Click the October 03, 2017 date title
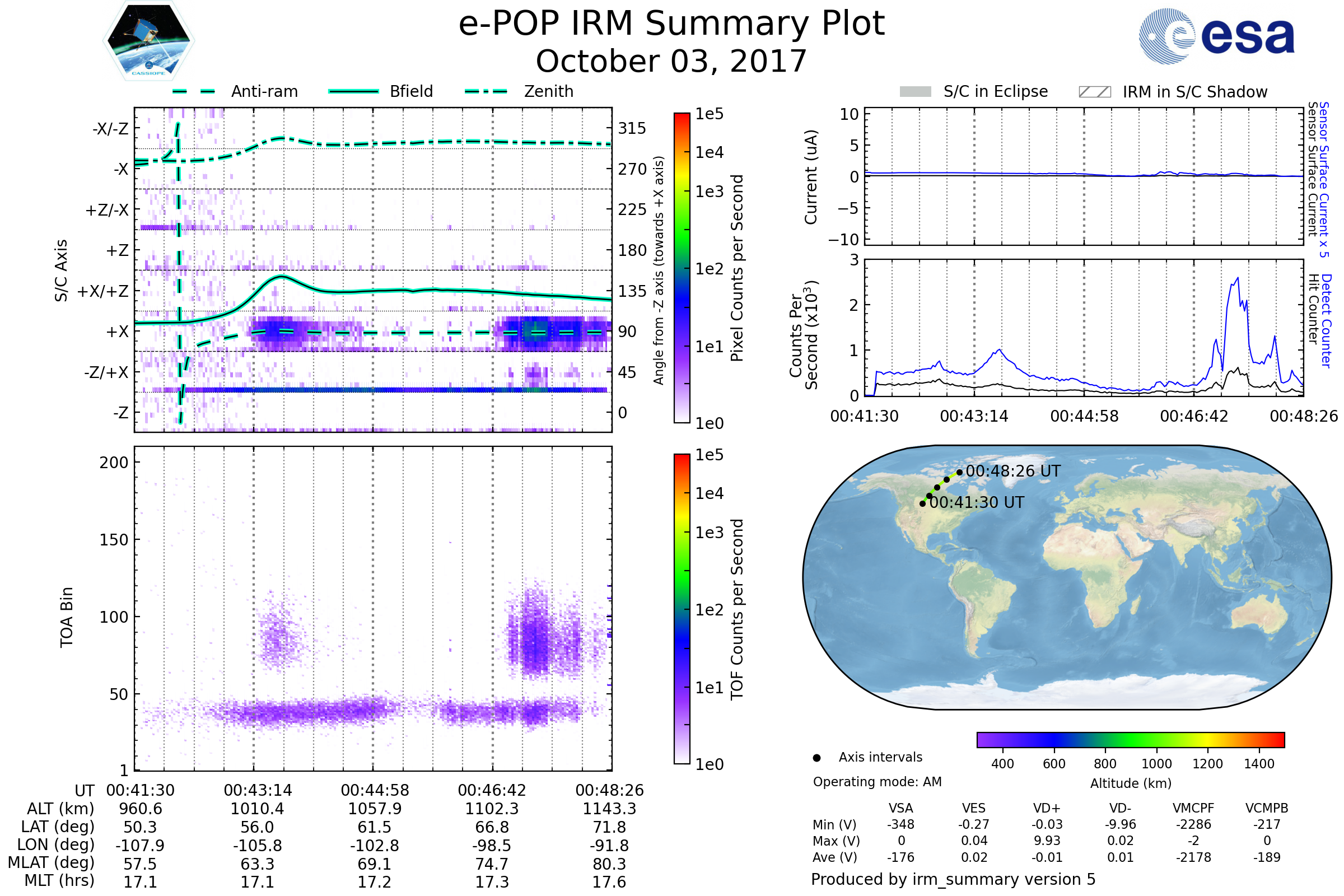Image resolution: width=1344 pixels, height=896 pixels. [x=671, y=62]
